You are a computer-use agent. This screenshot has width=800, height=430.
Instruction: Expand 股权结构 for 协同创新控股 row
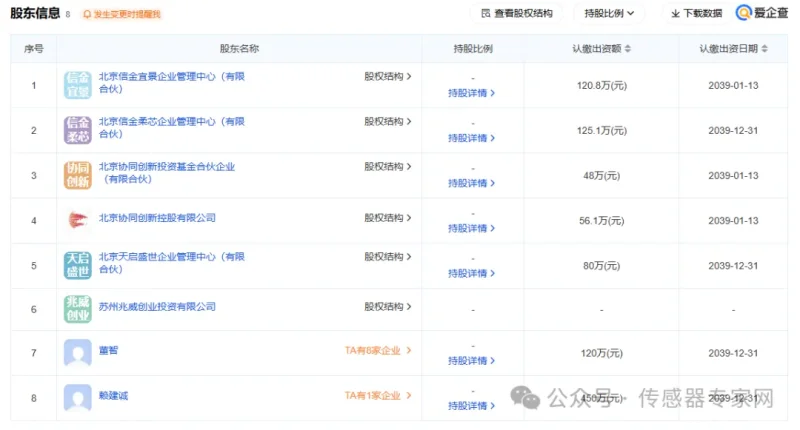point(388,218)
